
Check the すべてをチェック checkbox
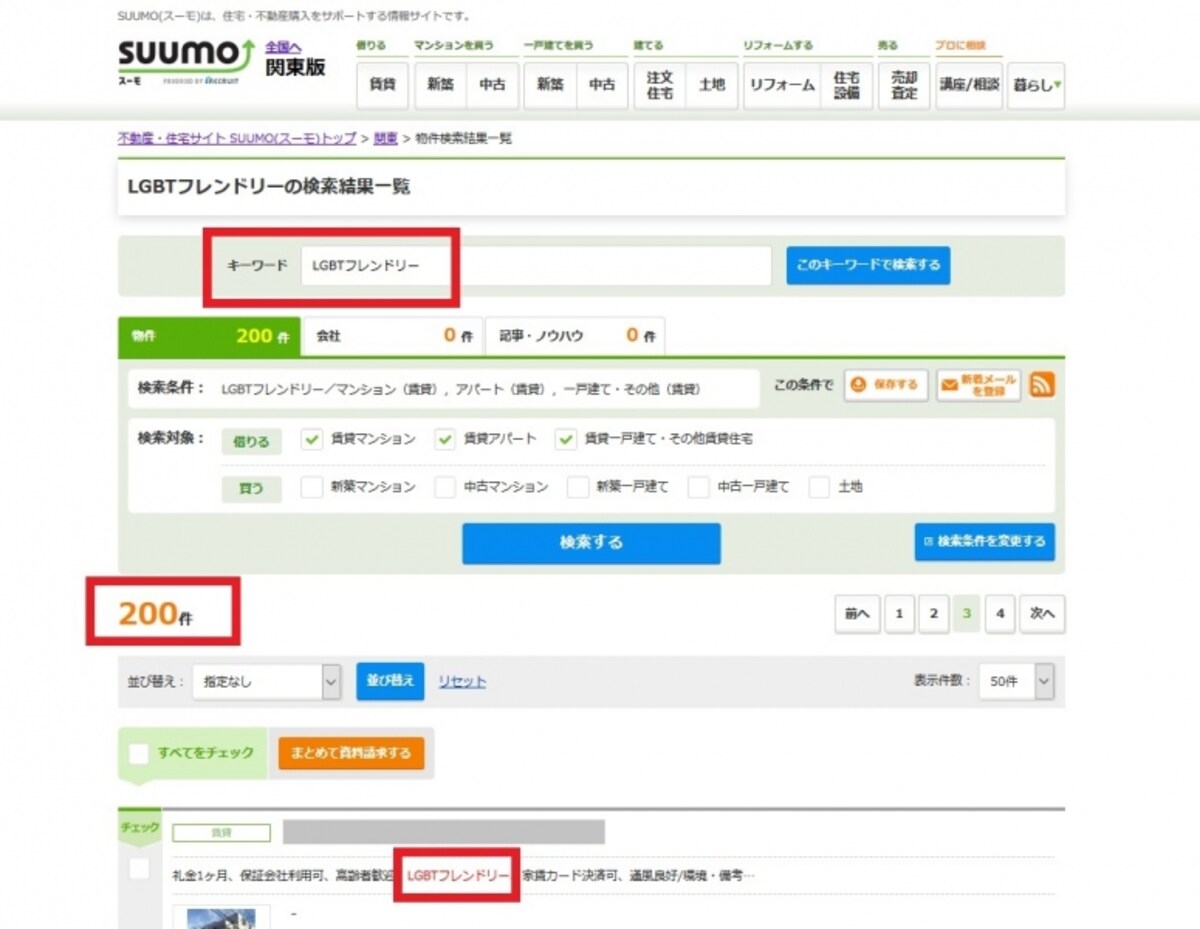point(139,753)
